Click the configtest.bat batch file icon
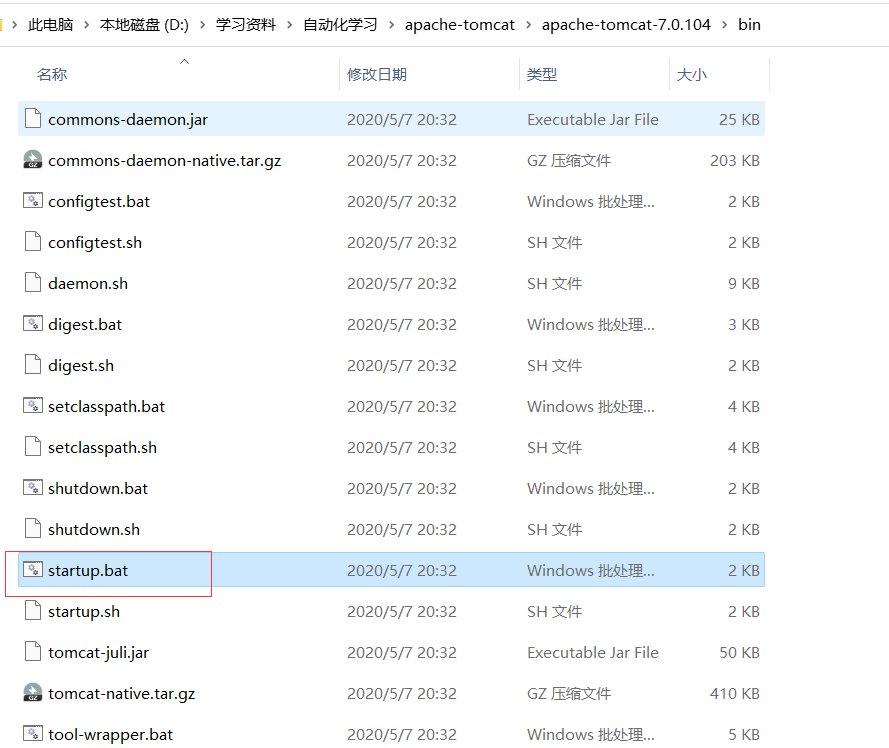889x748 pixels. (33, 201)
